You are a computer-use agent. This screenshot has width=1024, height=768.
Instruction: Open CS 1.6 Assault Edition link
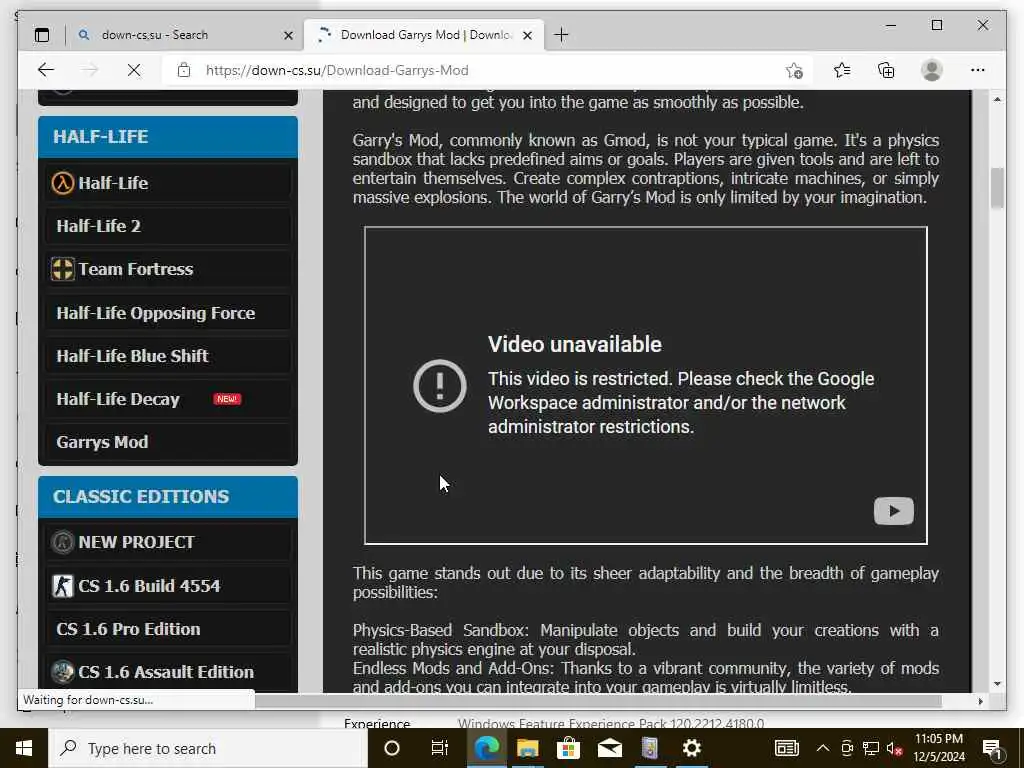pyautogui.click(x=168, y=672)
